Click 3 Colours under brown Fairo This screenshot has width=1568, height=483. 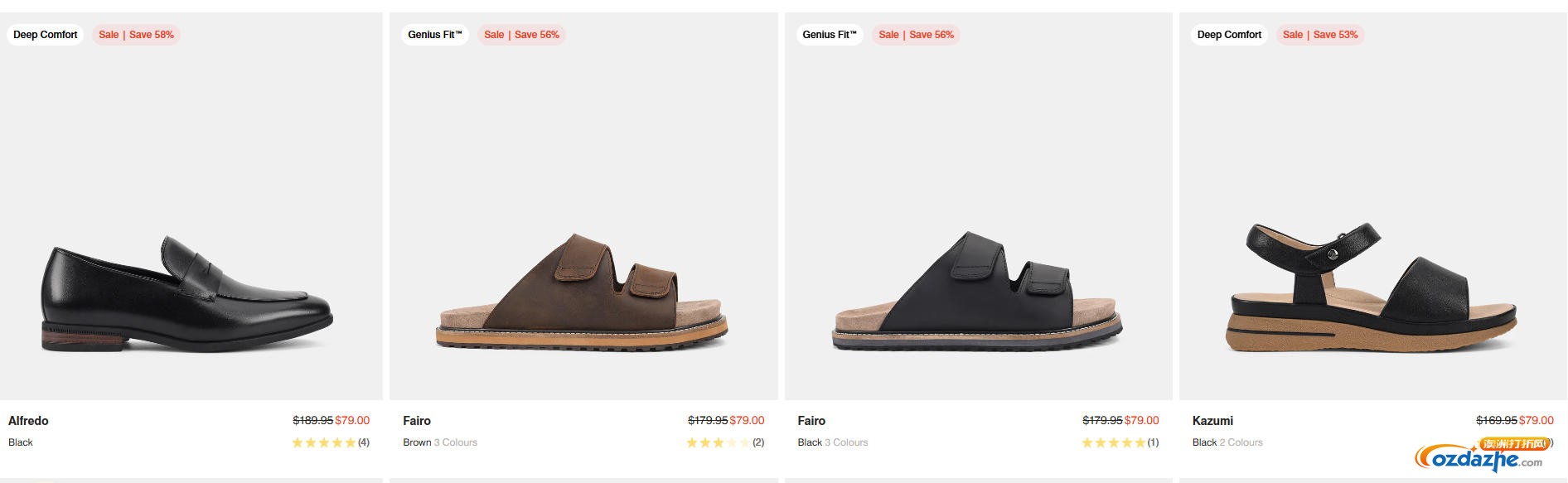click(x=456, y=442)
